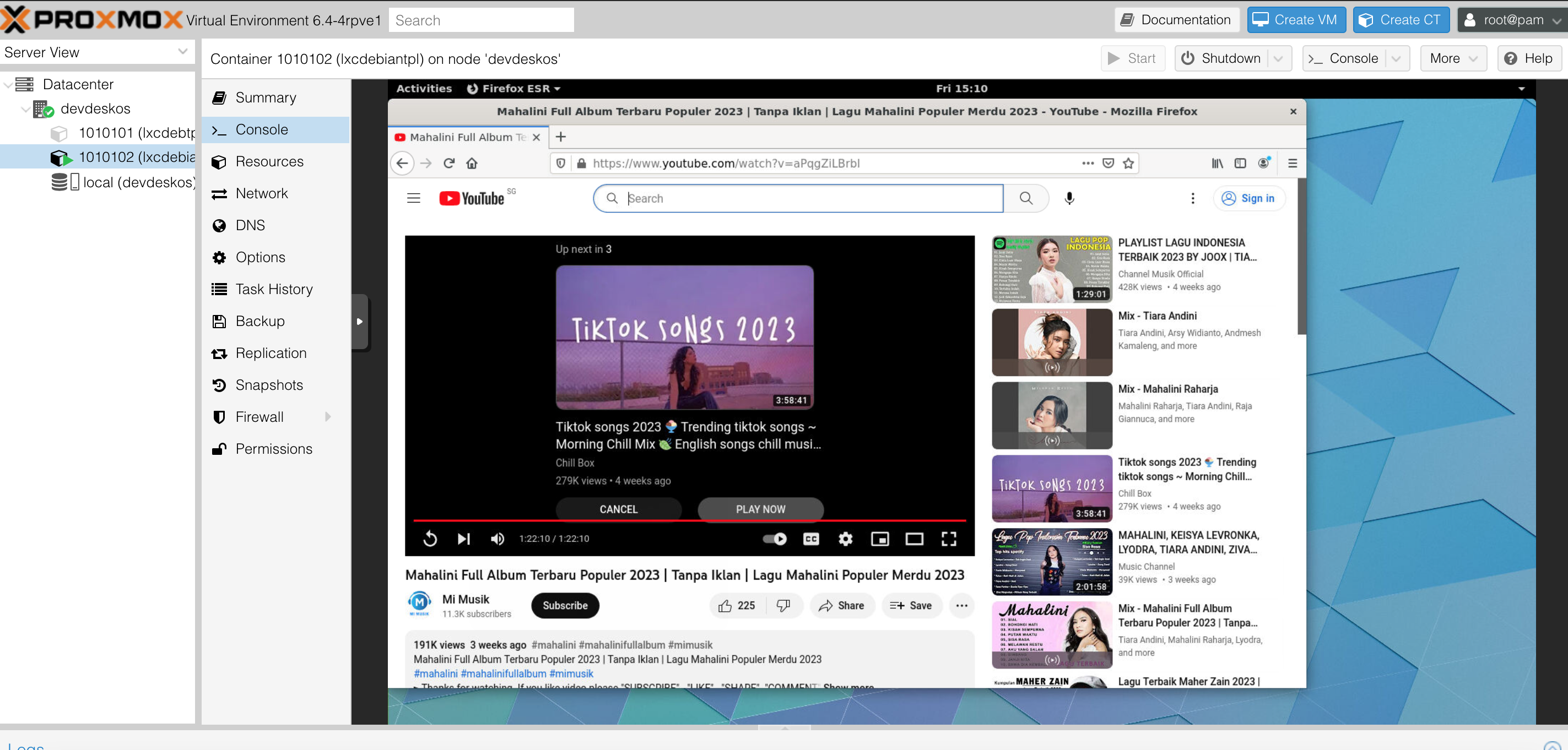Open more actions ellipsis under video
This screenshot has height=750, width=1568.
[961, 605]
